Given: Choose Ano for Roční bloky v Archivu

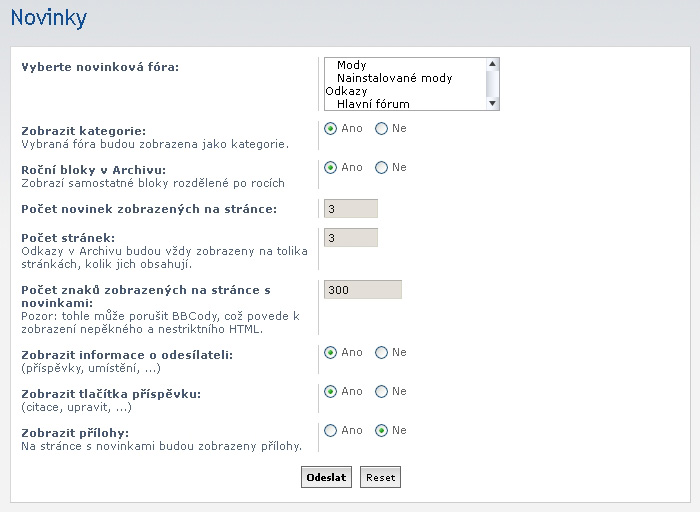Looking at the screenshot, I should [x=330, y=168].
